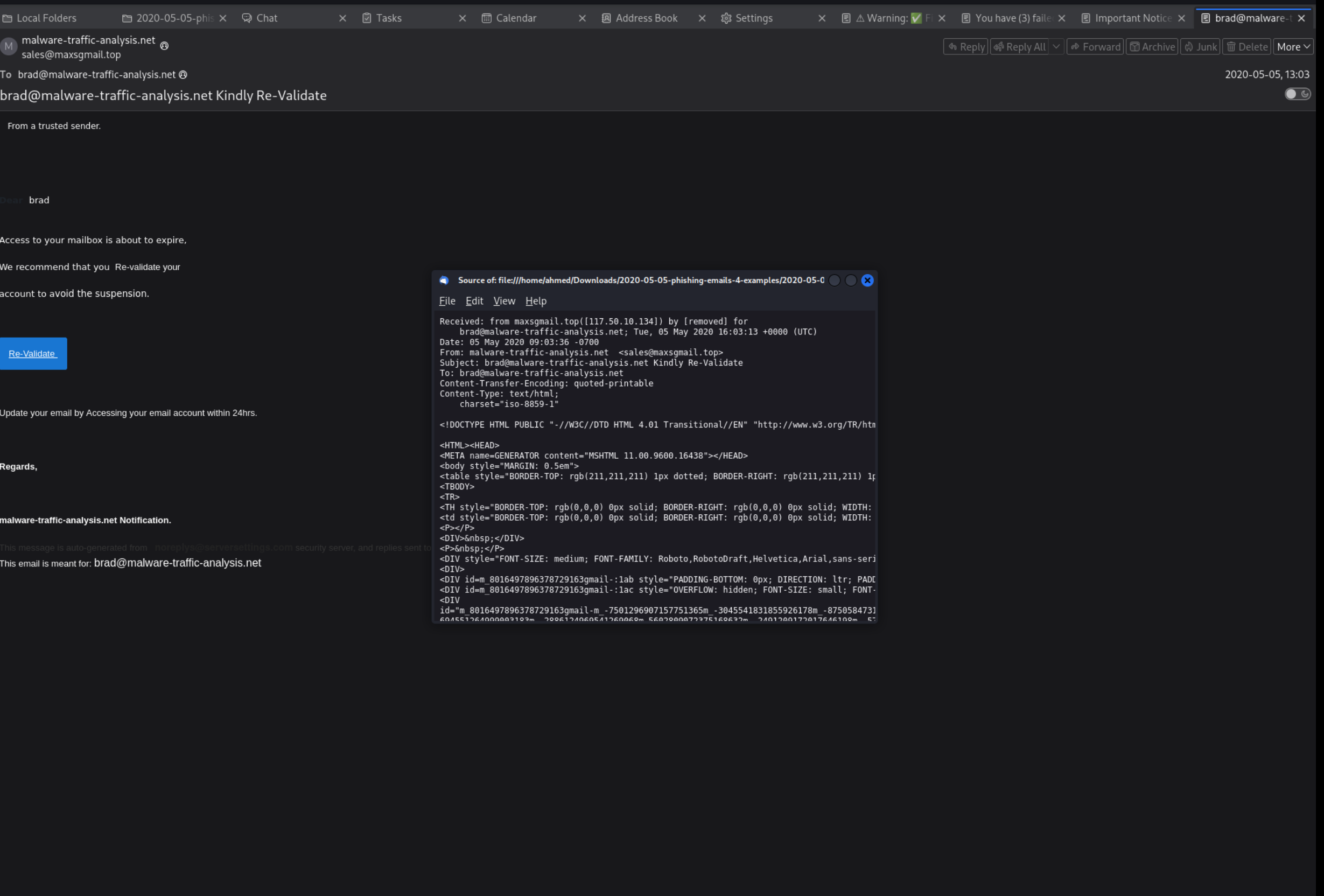Click the sender's contact status icon
This screenshot has height=896, width=1324.
click(x=164, y=46)
